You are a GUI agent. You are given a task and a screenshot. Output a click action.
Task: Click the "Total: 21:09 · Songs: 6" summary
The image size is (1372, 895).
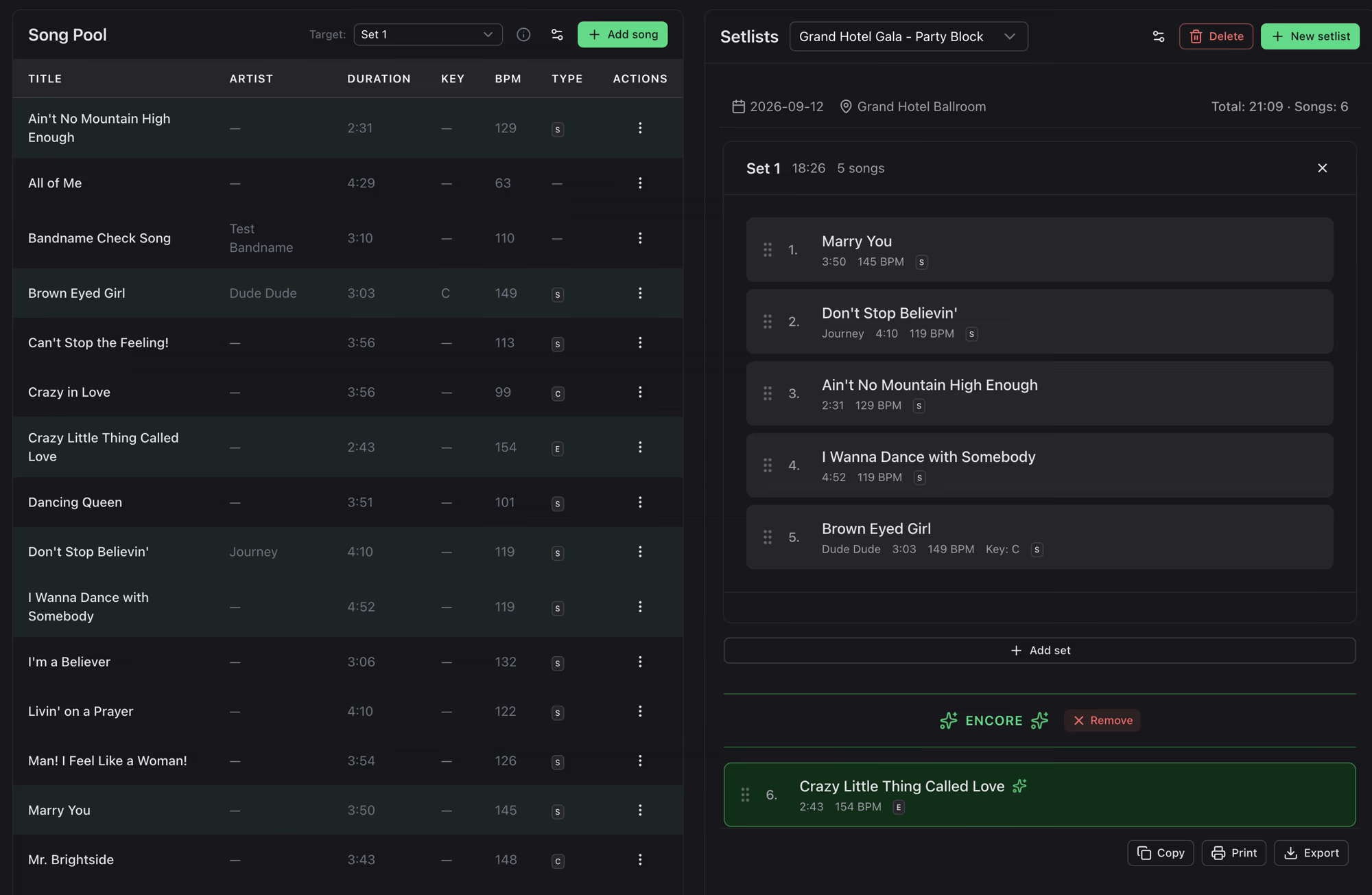[1279, 106]
